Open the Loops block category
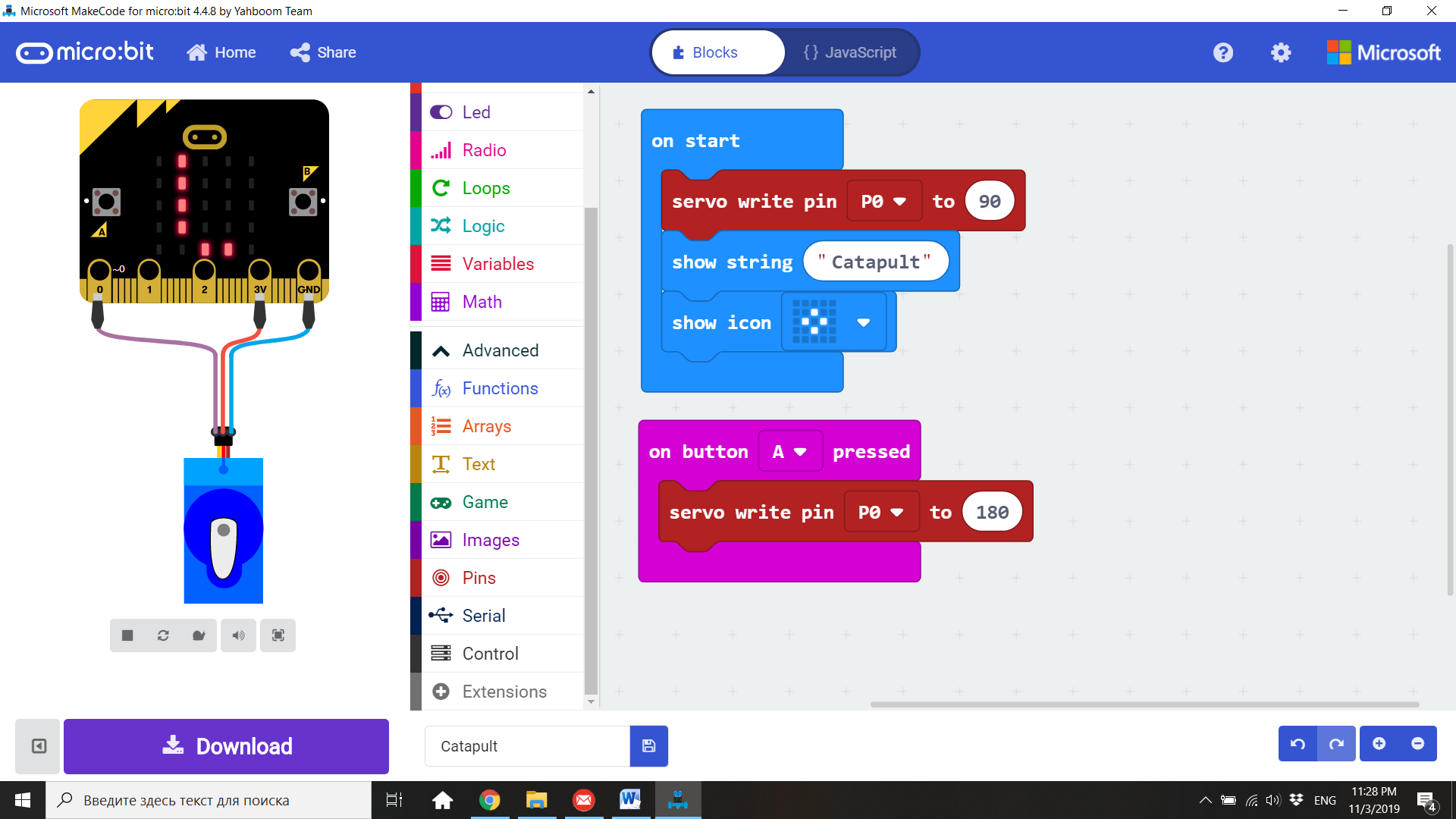 click(497, 188)
